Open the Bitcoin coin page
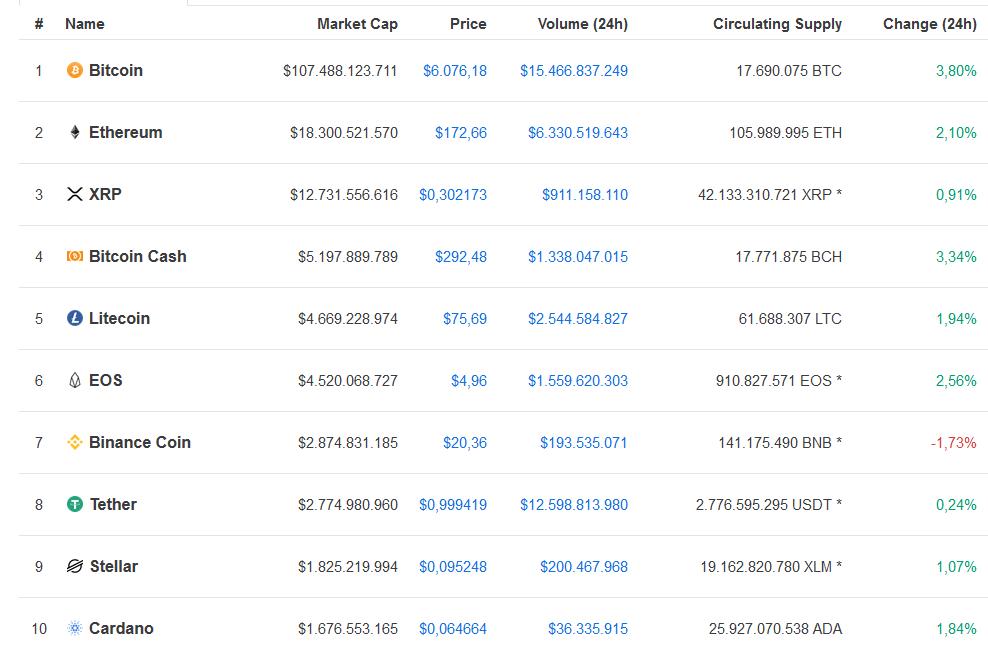This screenshot has height=651, width=988. pos(116,70)
